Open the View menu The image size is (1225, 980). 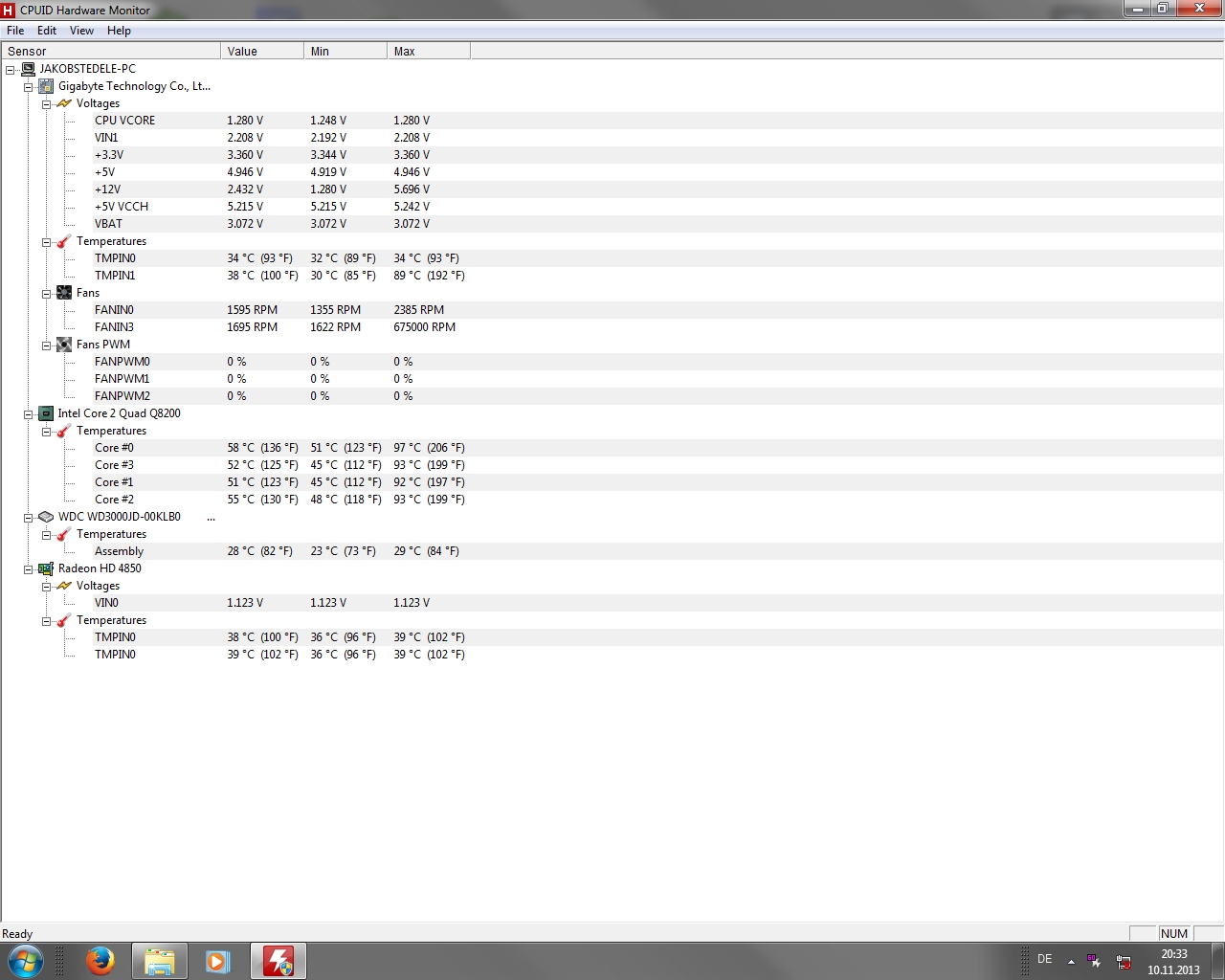pyautogui.click(x=82, y=31)
